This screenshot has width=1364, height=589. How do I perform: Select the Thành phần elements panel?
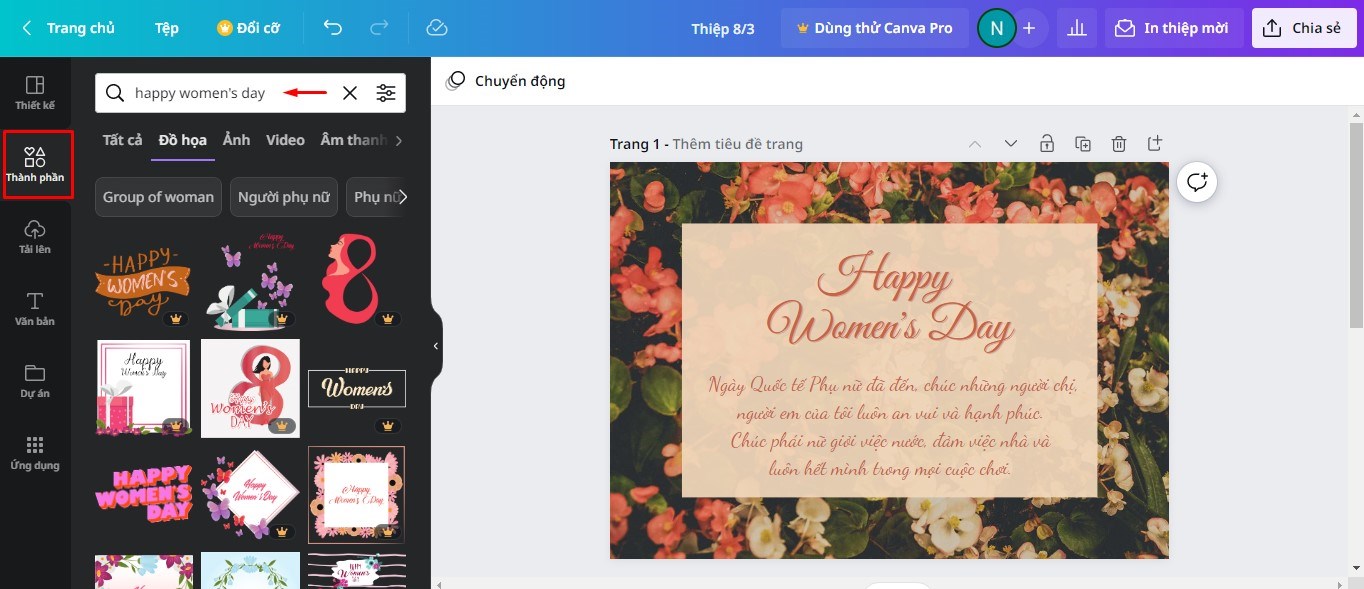[37, 165]
